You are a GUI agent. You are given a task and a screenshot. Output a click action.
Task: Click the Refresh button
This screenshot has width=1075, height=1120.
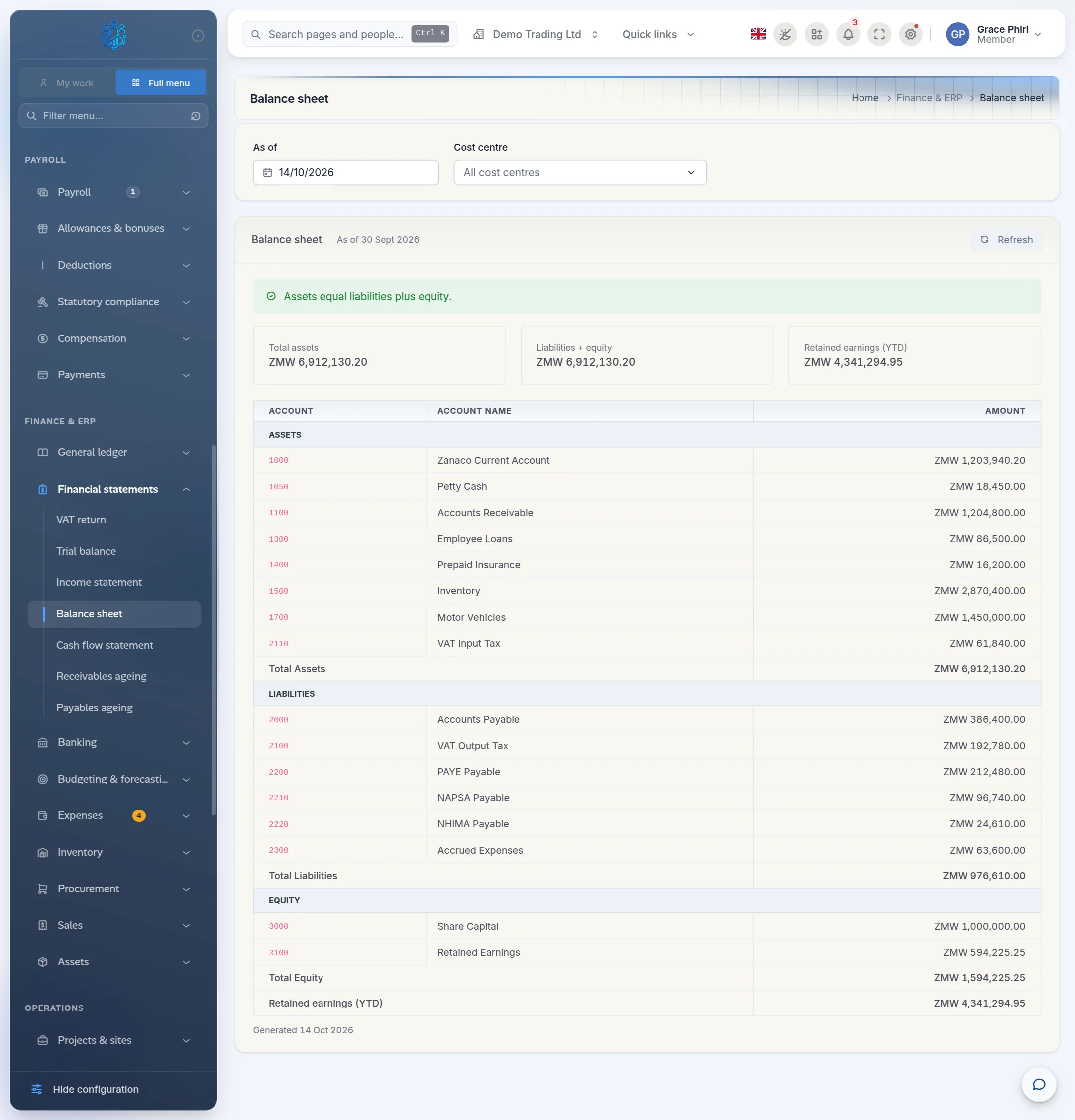coord(1006,240)
